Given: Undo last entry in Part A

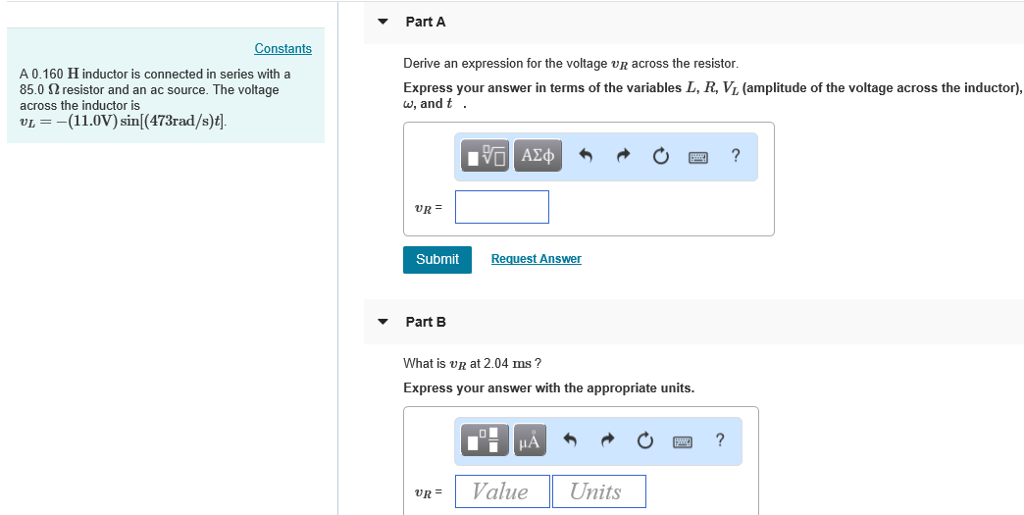Looking at the screenshot, I should 587,156.
